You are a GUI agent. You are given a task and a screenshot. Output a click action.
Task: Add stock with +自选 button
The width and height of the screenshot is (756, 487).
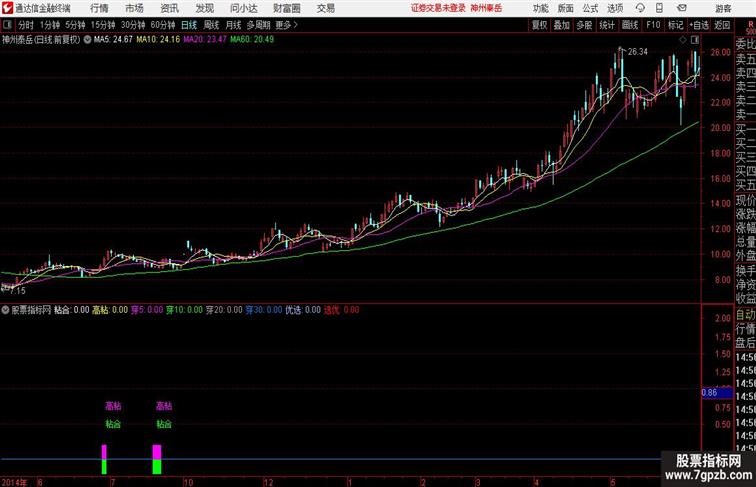click(x=699, y=25)
